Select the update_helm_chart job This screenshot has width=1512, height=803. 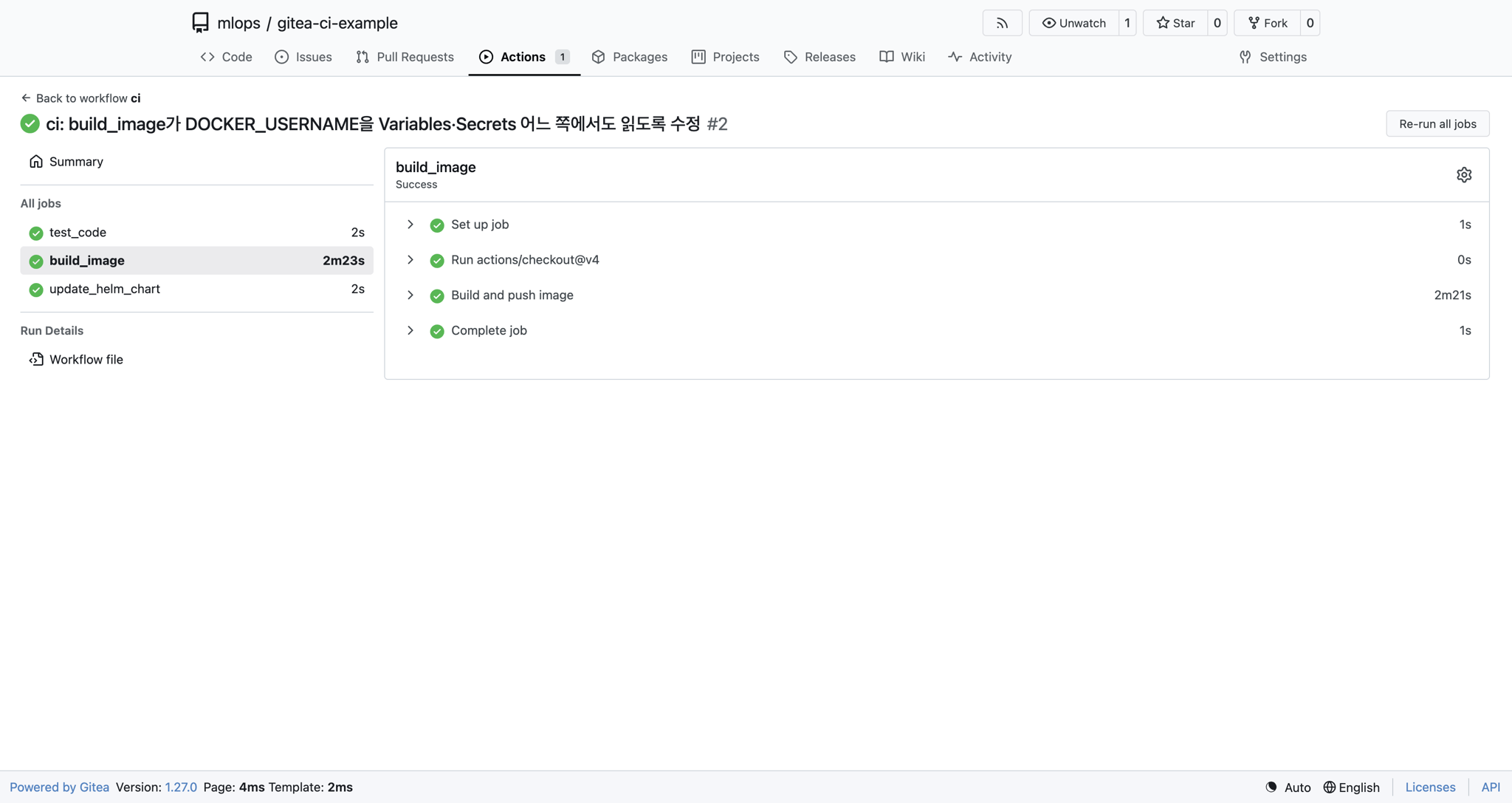coord(196,290)
